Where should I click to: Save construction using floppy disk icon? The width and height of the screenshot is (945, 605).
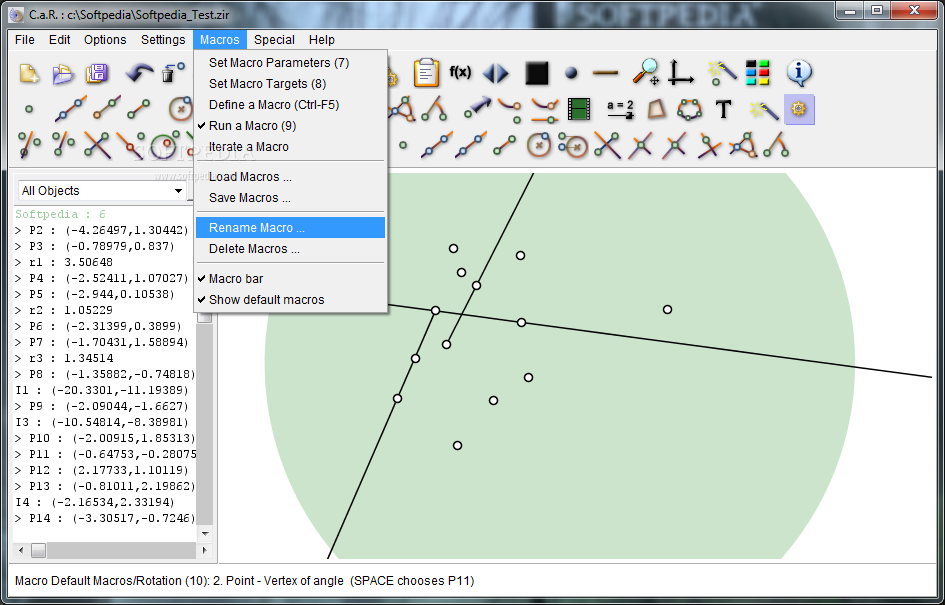click(97, 74)
